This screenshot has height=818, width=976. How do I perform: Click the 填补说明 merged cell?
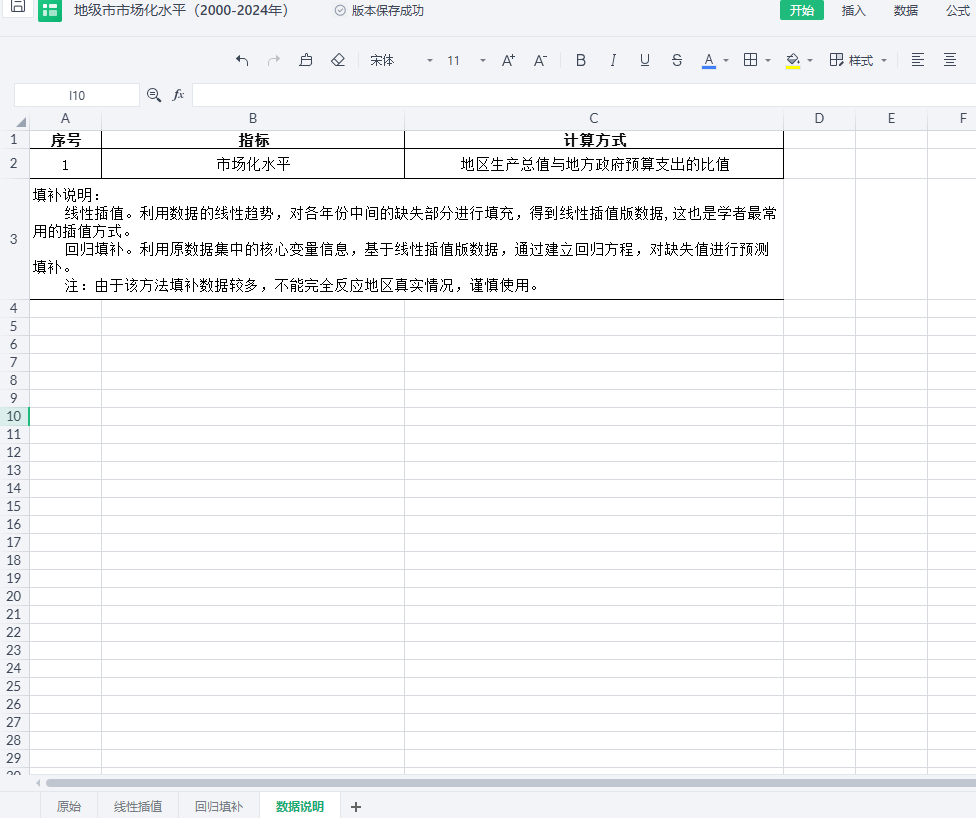click(406, 240)
